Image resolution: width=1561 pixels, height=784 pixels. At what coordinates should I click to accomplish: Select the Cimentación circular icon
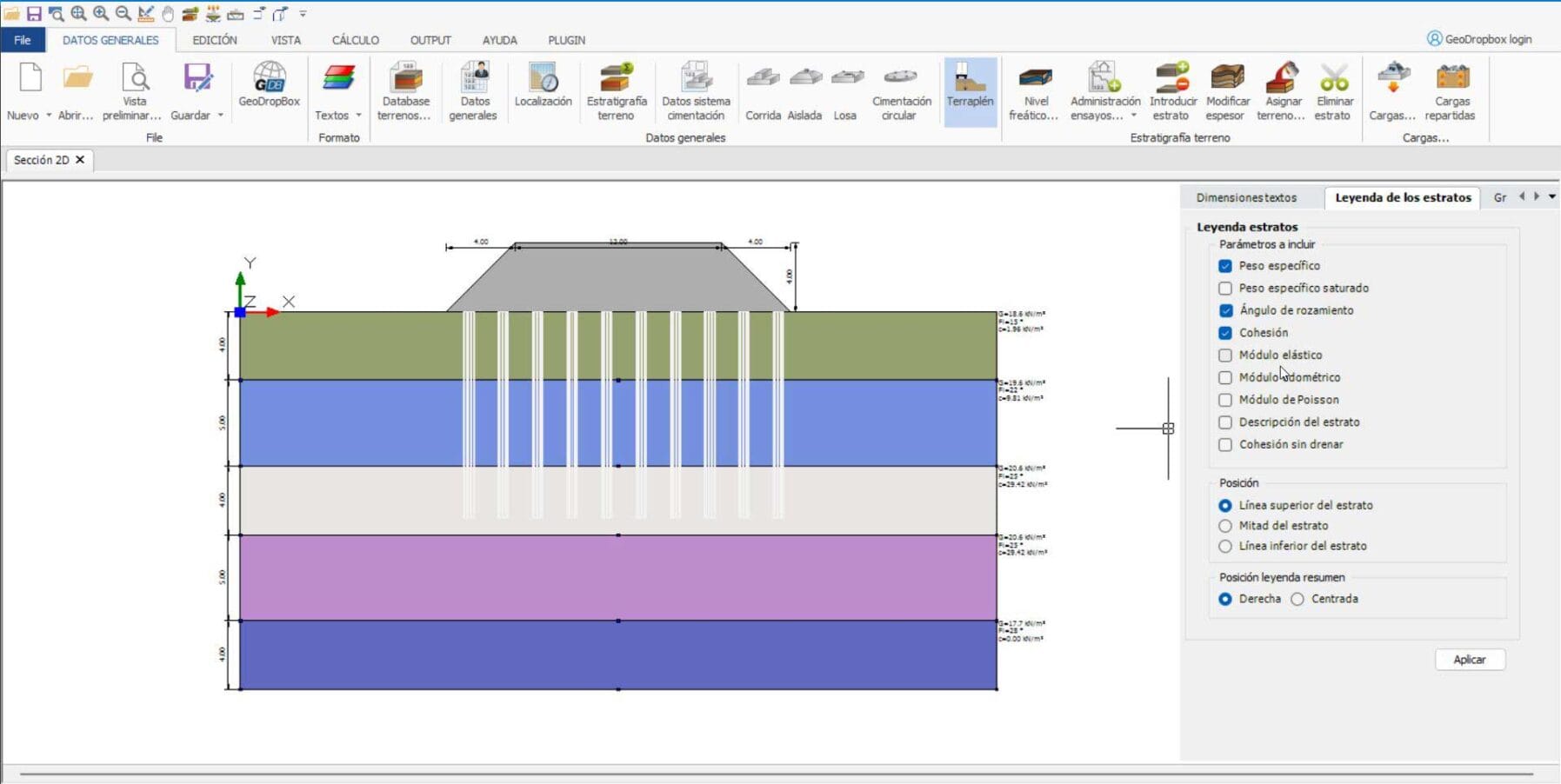coord(900,80)
